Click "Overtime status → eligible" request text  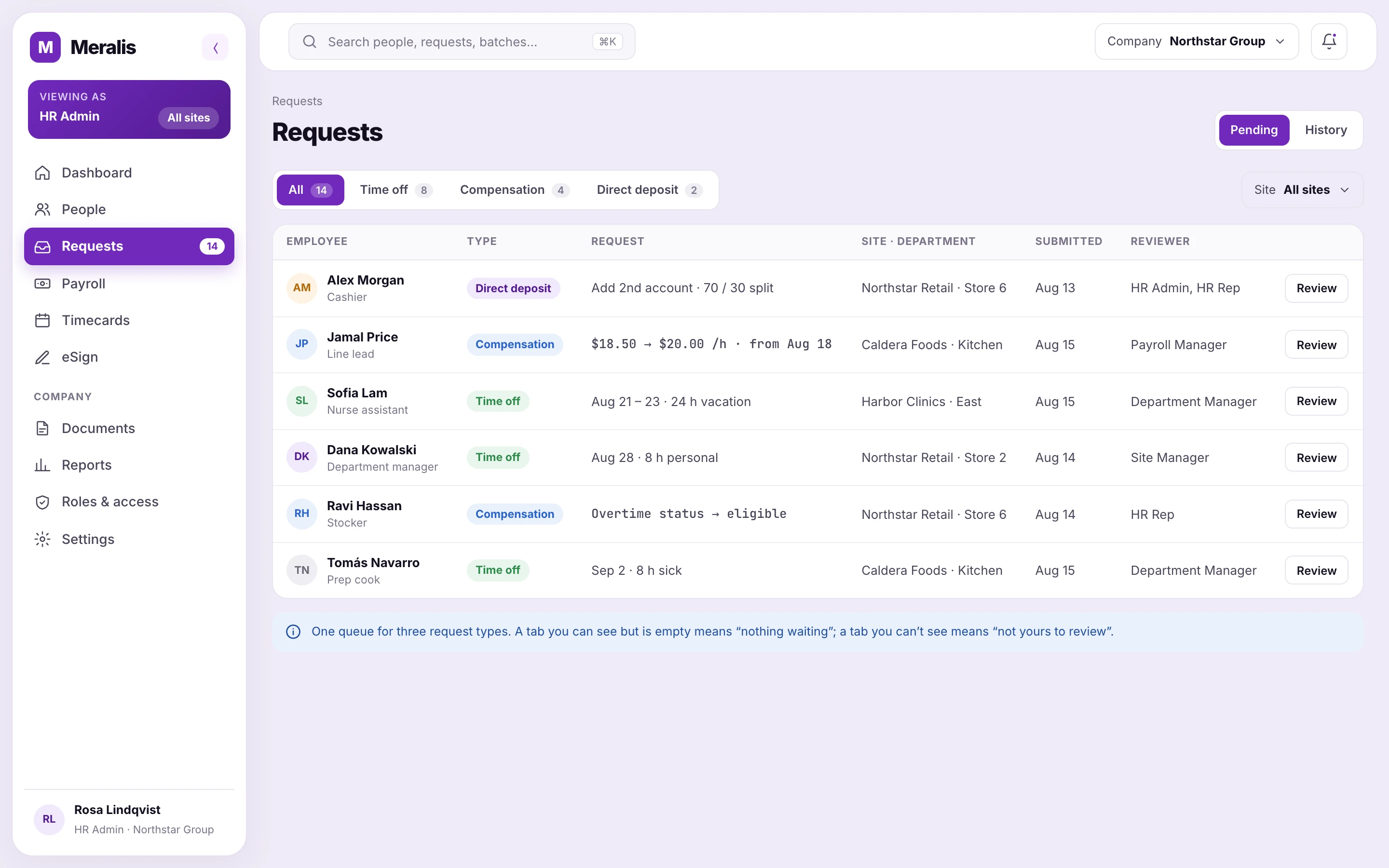click(689, 514)
